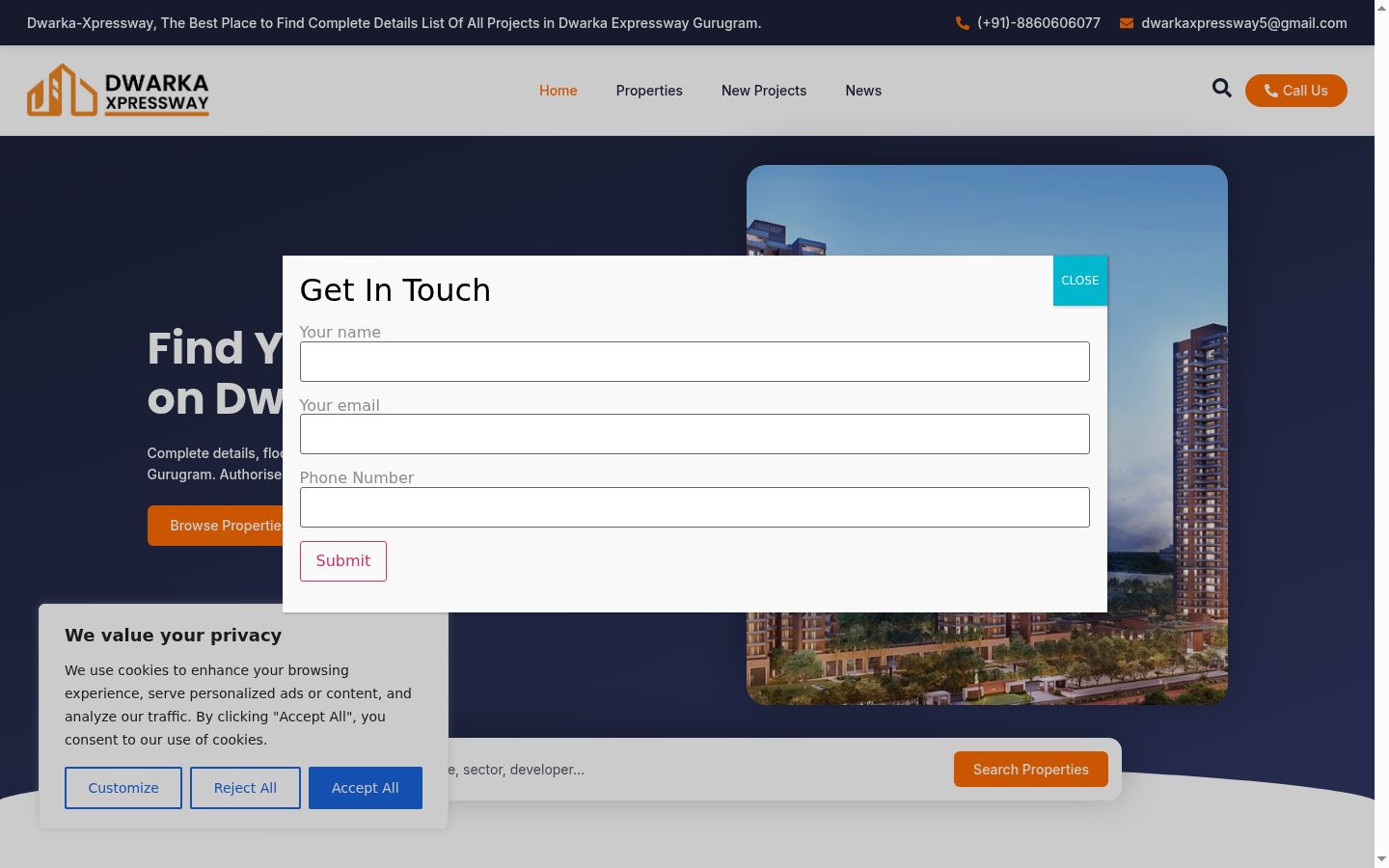Open the search magnifier icon
The width and height of the screenshot is (1389, 868).
click(x=1222, y=89)
